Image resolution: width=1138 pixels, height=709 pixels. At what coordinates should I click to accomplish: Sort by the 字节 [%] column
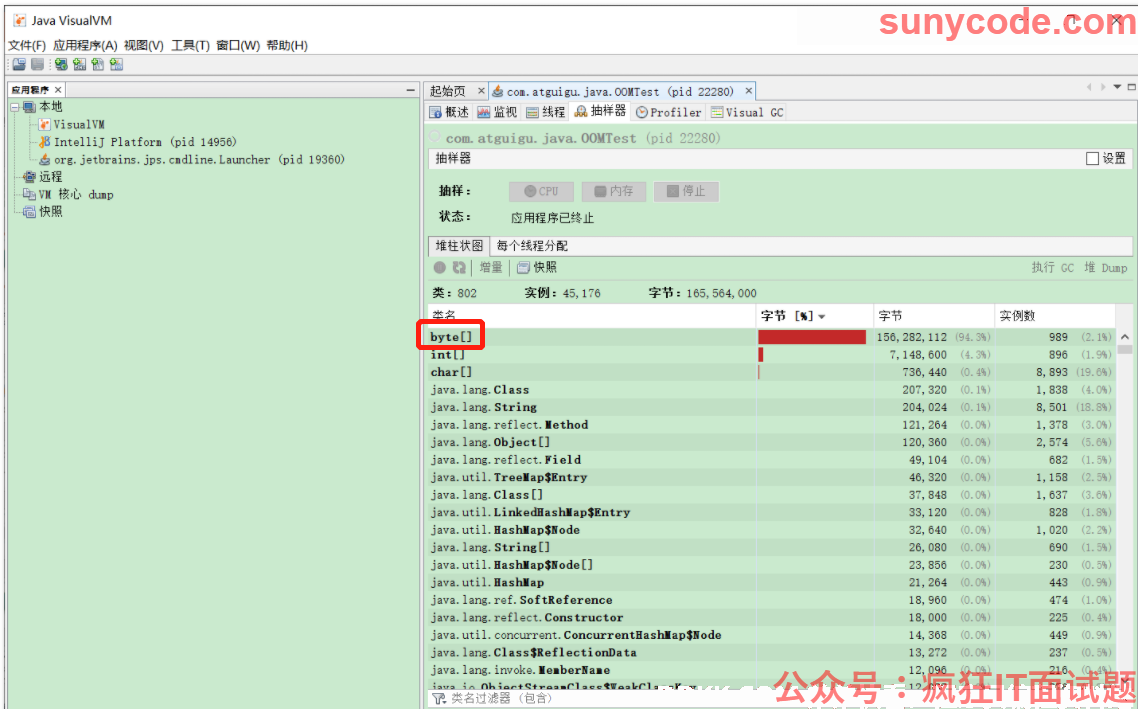point(815,316)
